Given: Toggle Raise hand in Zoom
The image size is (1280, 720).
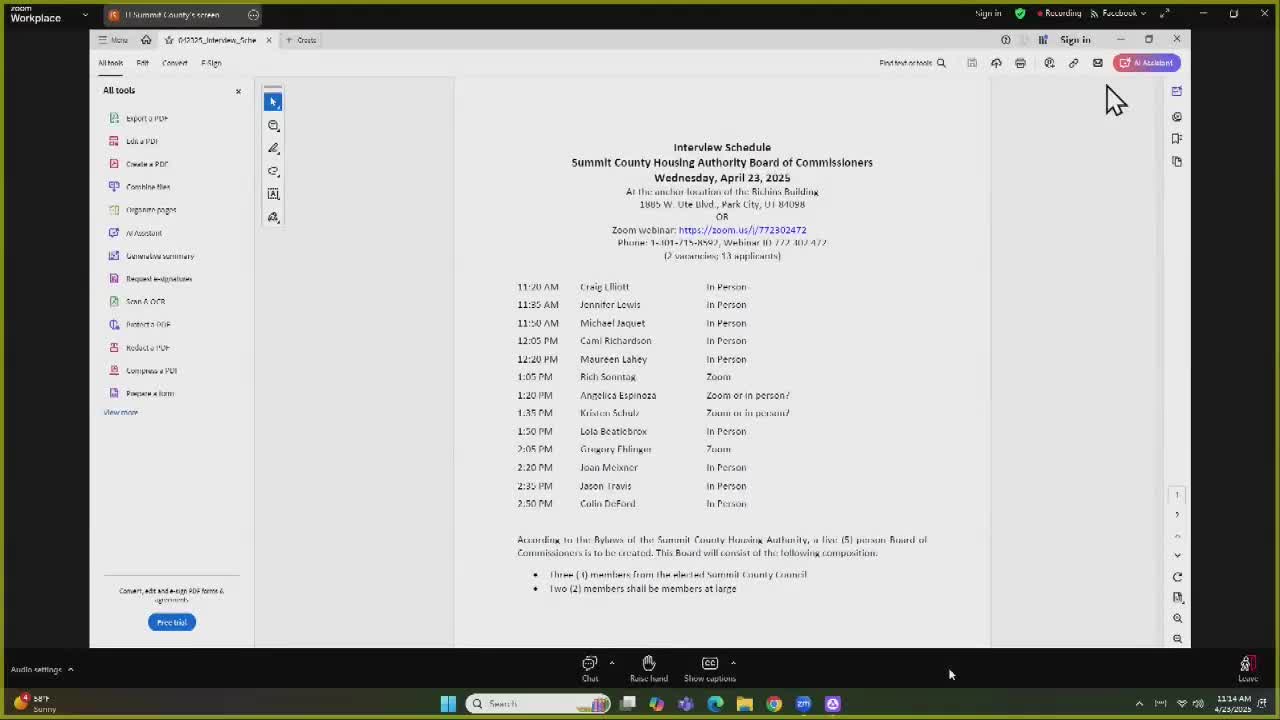Looking at the screenshot, I should [x=648, y=668].
